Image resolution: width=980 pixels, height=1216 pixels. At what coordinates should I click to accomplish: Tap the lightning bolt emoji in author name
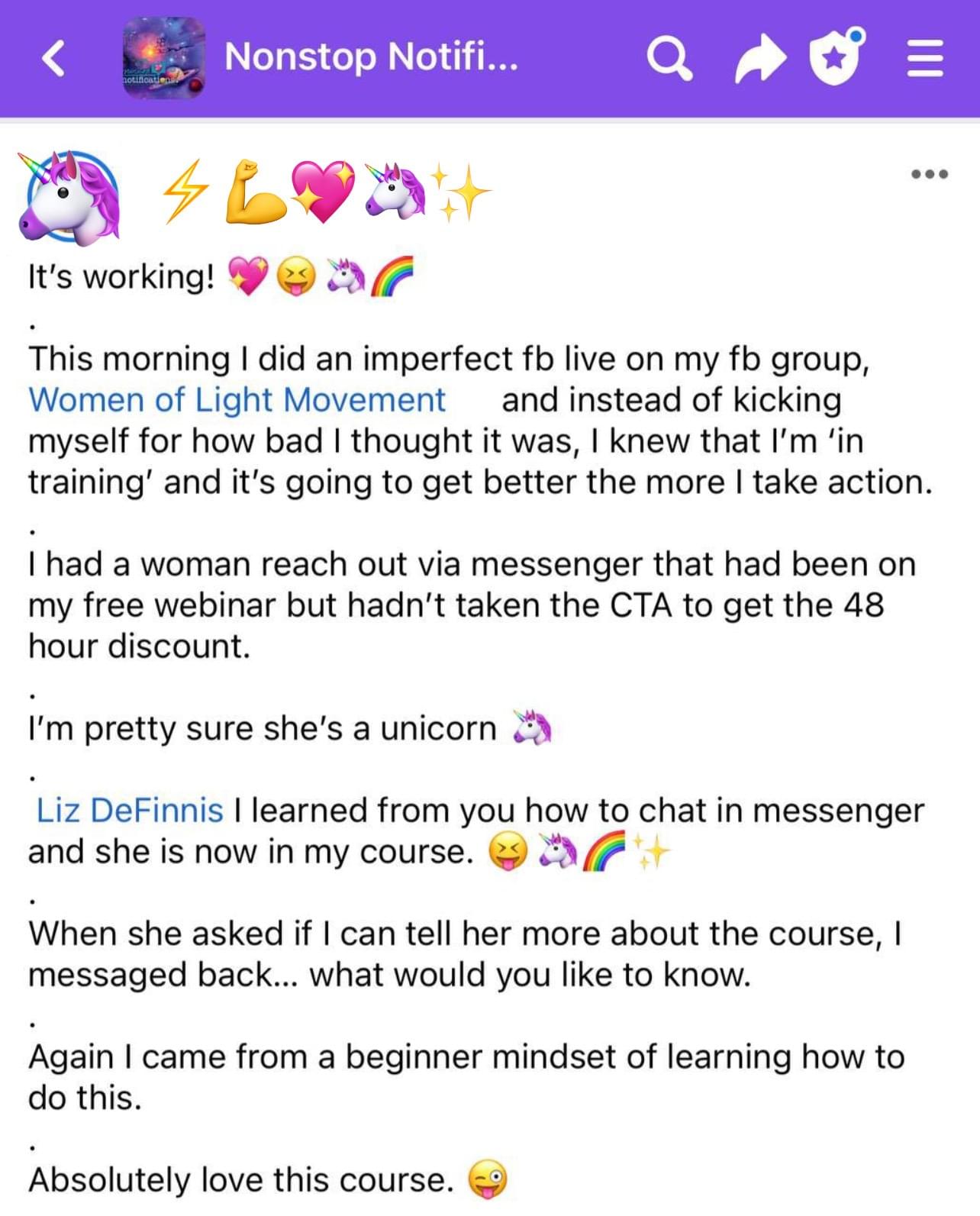(185, 191)
